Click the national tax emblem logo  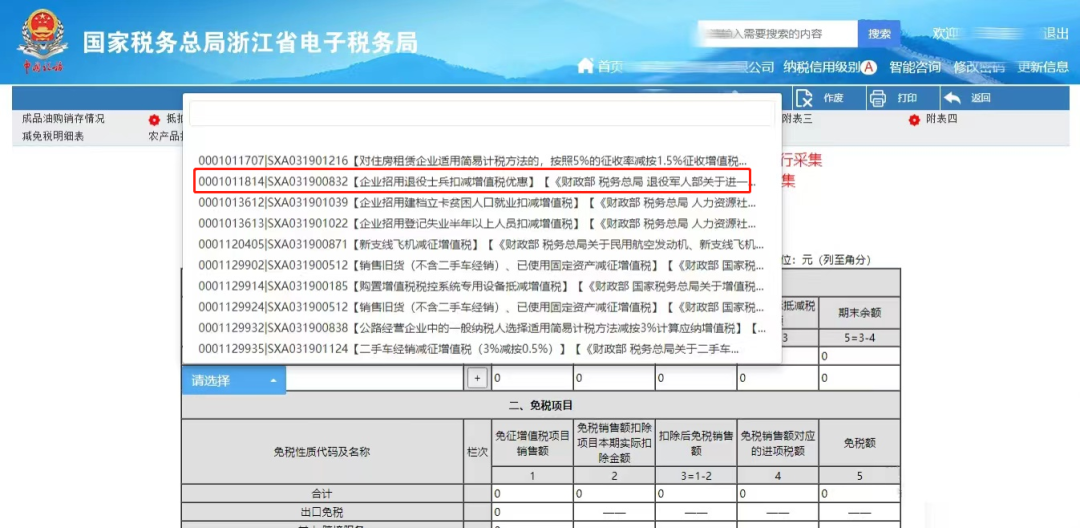(43, 41)
